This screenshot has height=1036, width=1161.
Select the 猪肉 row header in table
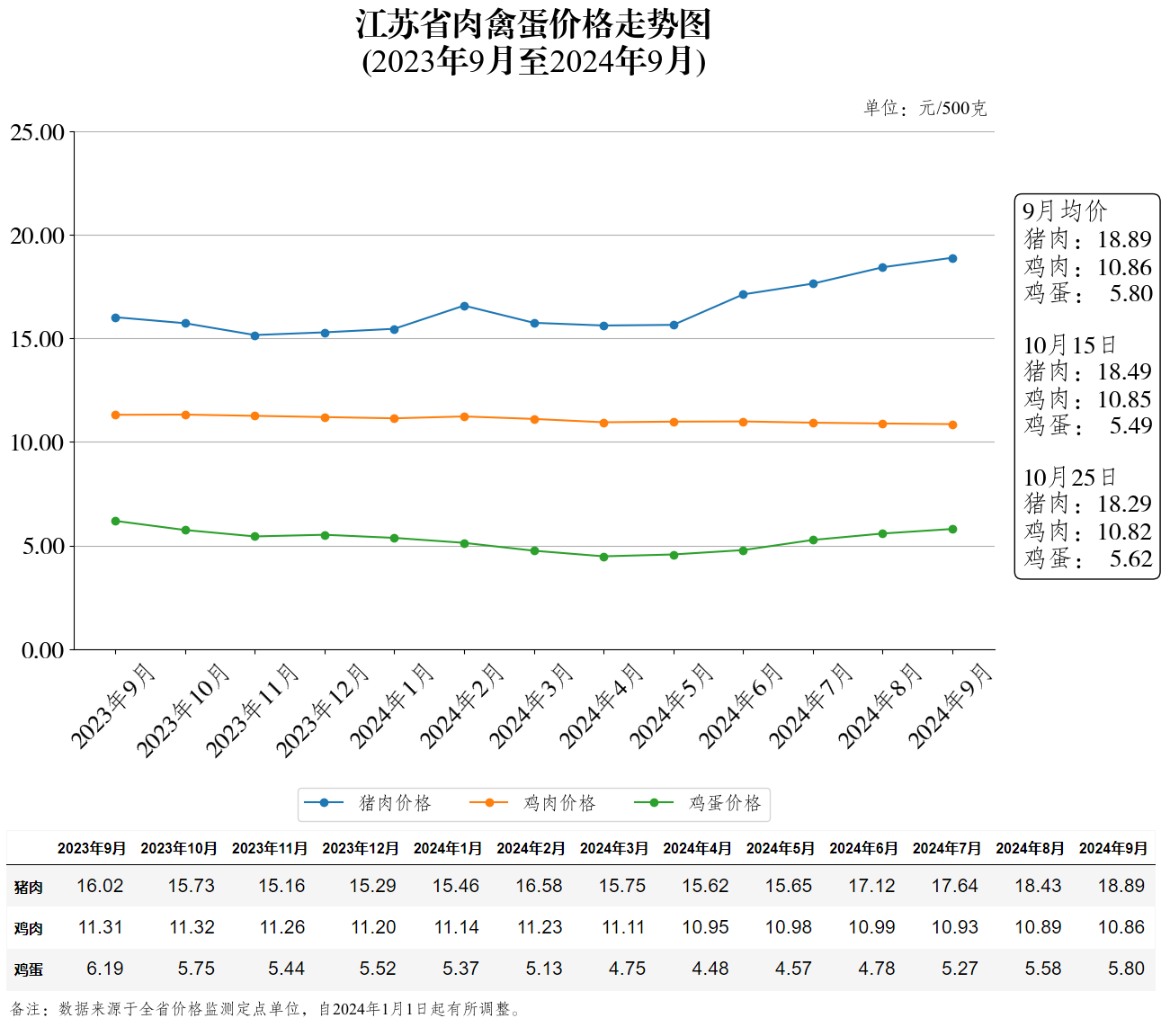coord(28,887)
